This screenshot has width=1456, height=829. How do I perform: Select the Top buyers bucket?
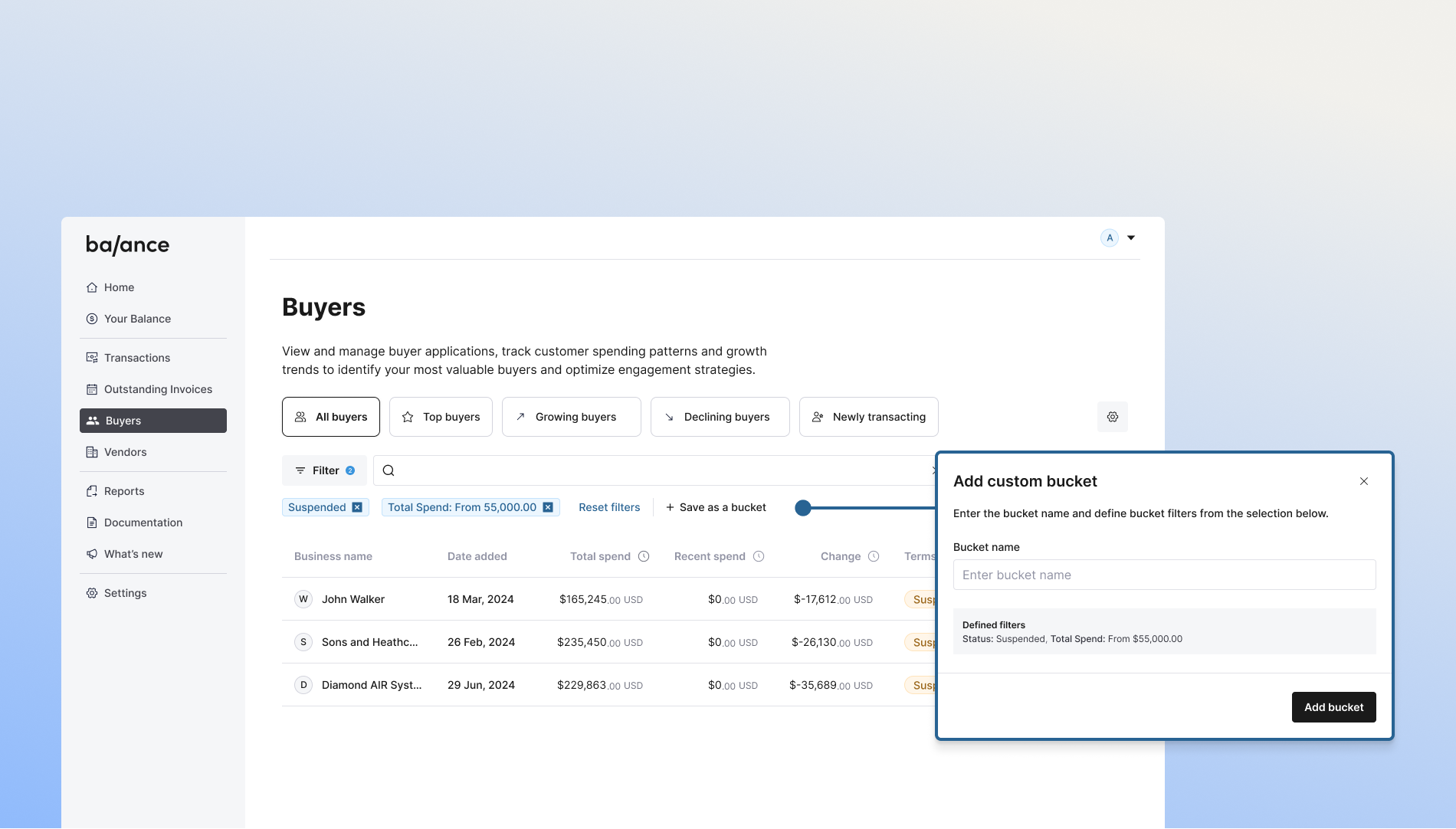point(441,417)
